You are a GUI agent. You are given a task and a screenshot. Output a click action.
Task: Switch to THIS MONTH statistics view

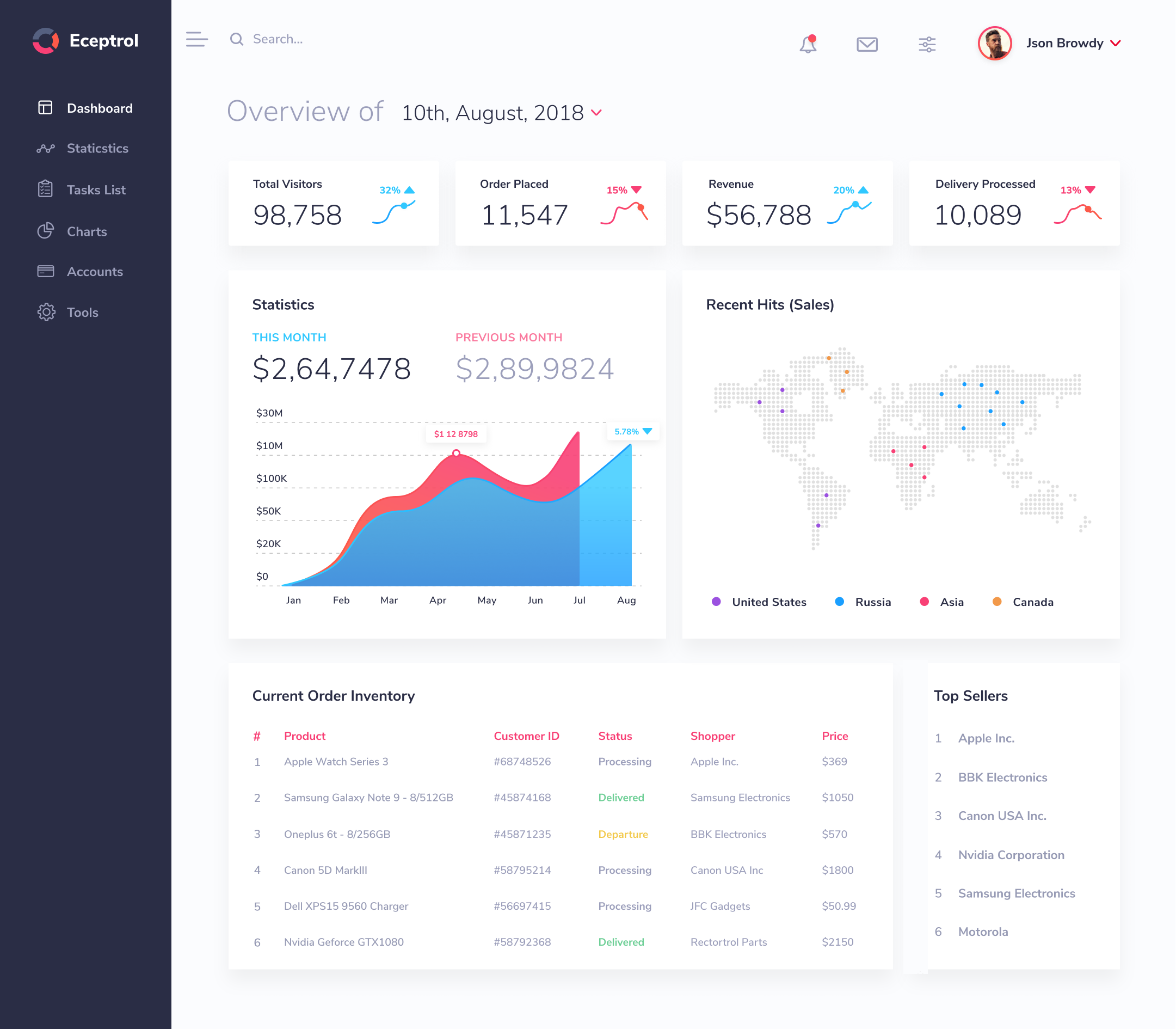point(288,337)
